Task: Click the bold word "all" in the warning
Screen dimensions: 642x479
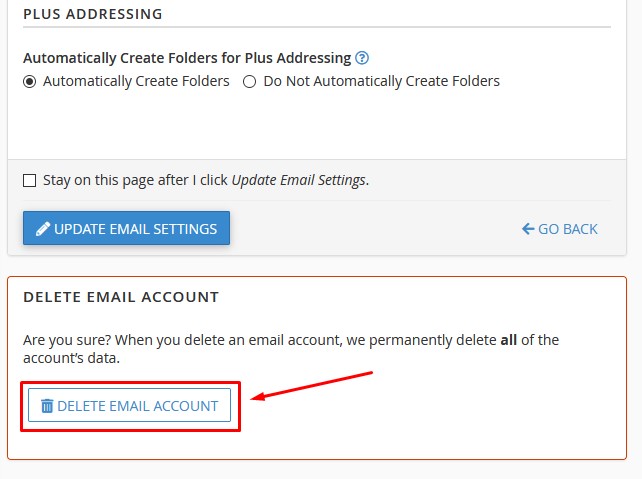Action: coord(509,340)
